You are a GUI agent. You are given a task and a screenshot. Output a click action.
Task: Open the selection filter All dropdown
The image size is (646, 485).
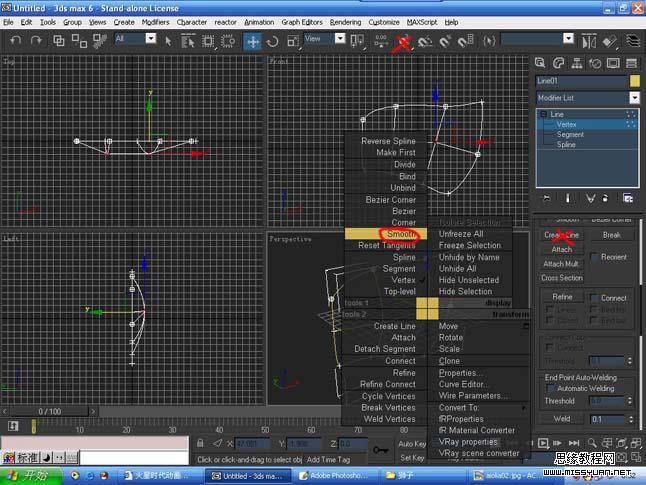151,38
